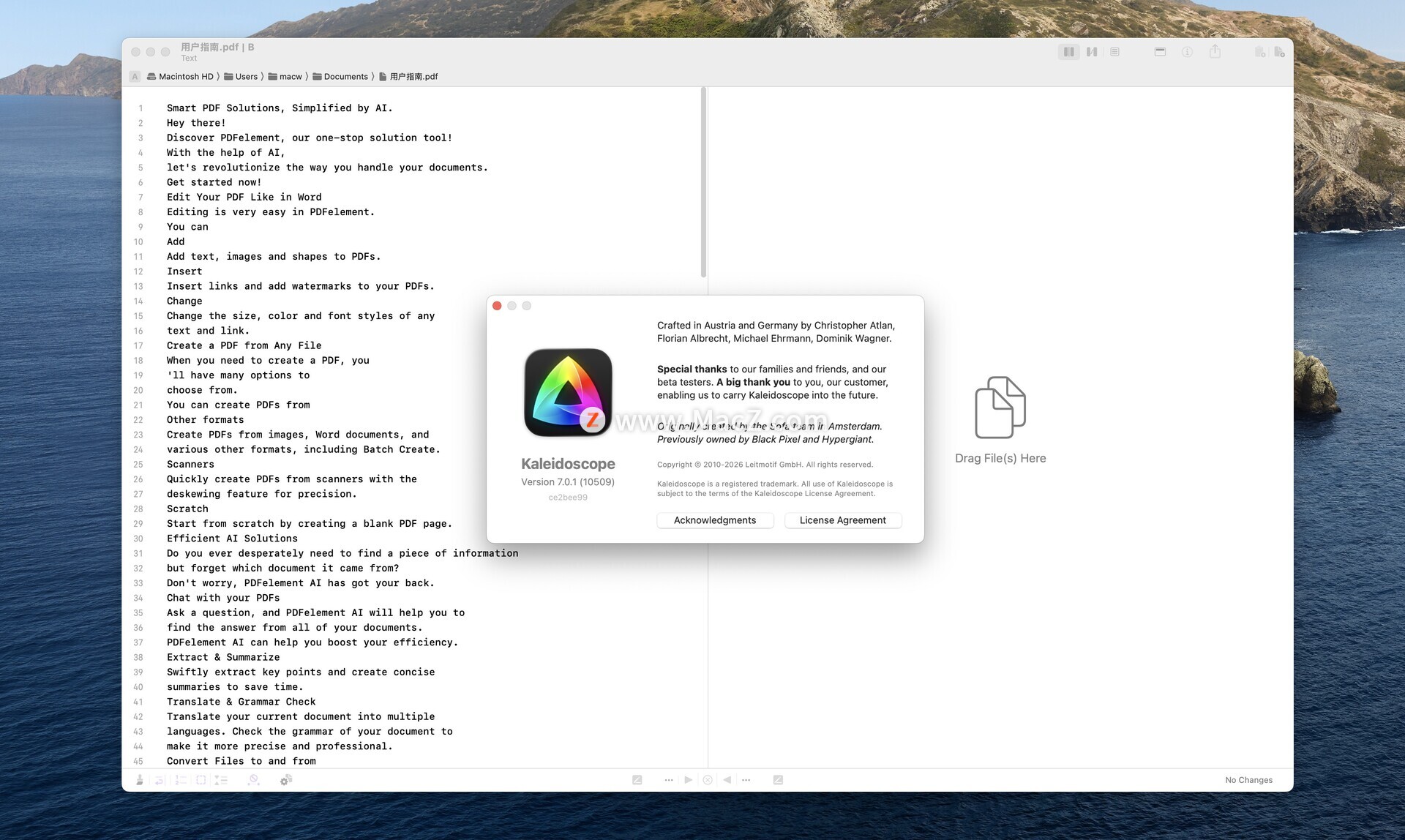This screenshot has height=840, width=1405.
Task: Open the info inspector toolbar icon
Action: point(1187,52)
